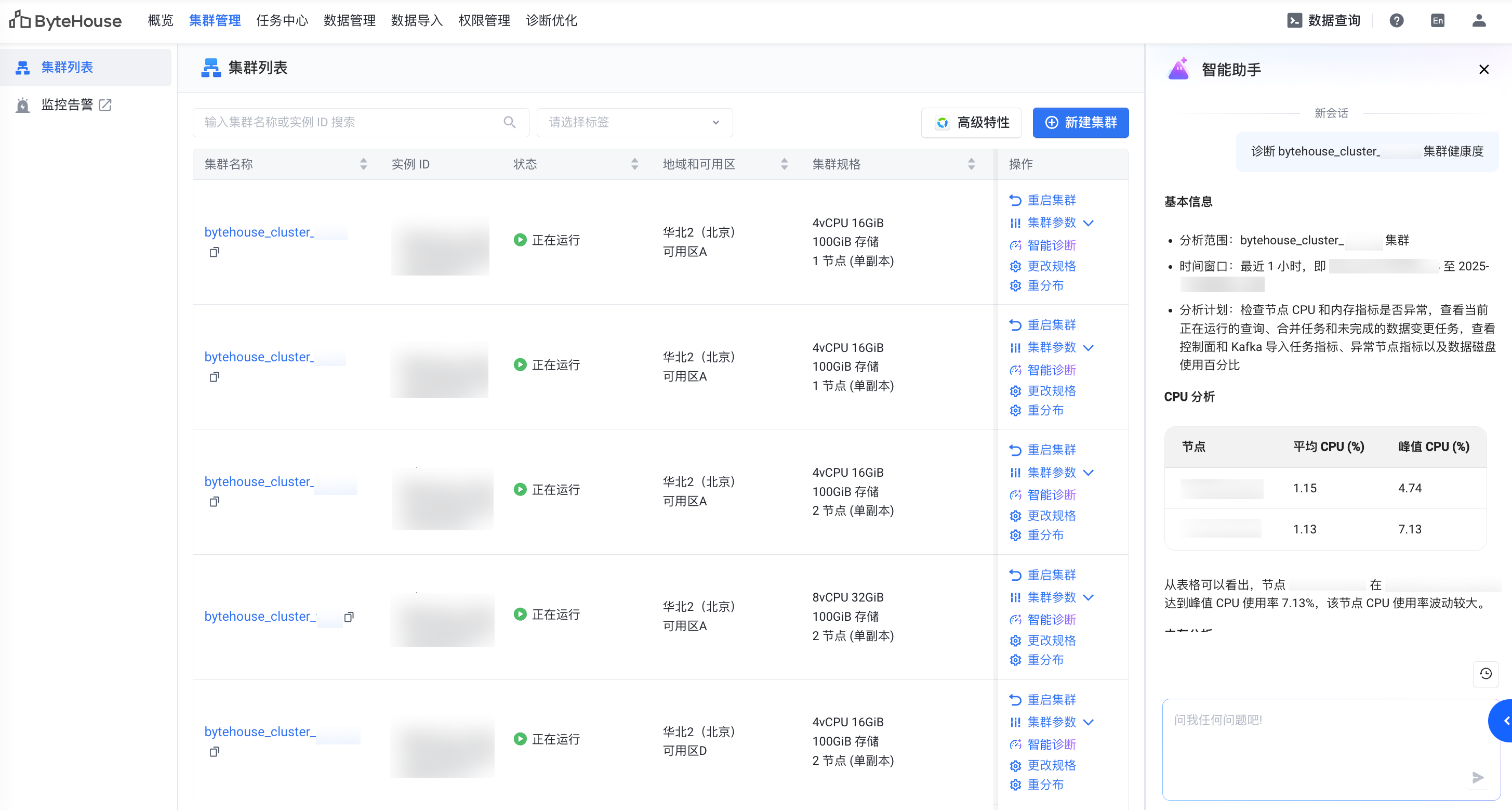Click 智能诊断 for the second cluster
This screenshot has width=1512, height=810.
coord(1051,370)
